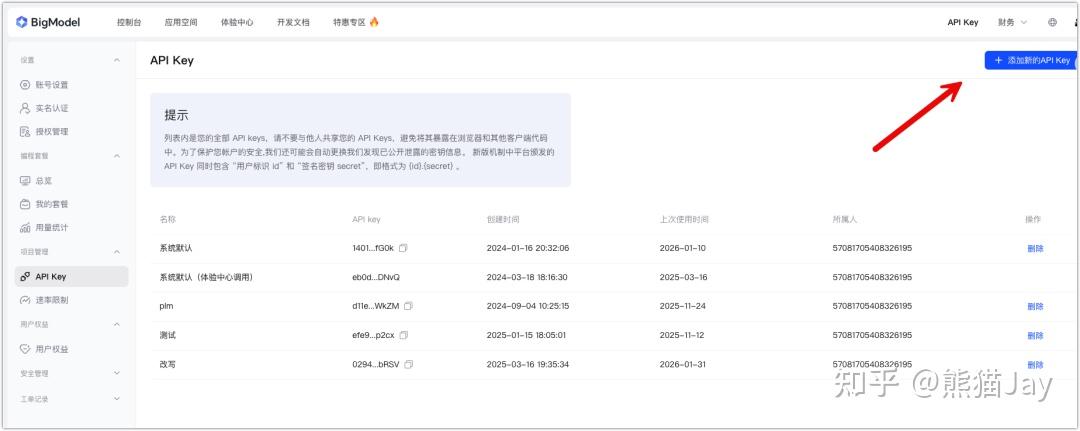Click creation time 2024-09-04 10:25:15
The height and width of the screenshot is (431, 1080).
tap(528, 306)
